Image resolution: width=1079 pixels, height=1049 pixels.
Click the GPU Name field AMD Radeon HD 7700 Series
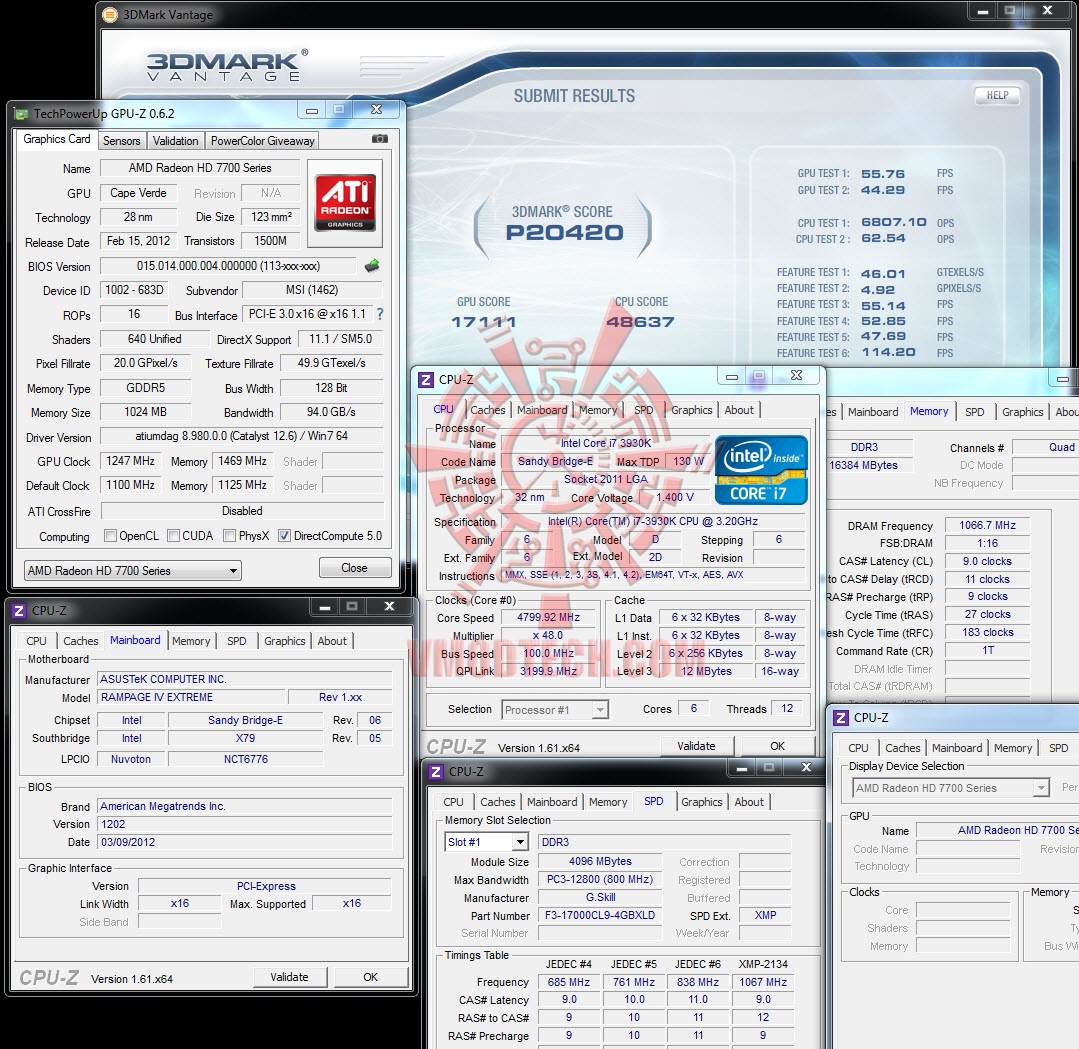tap(200, 168)
